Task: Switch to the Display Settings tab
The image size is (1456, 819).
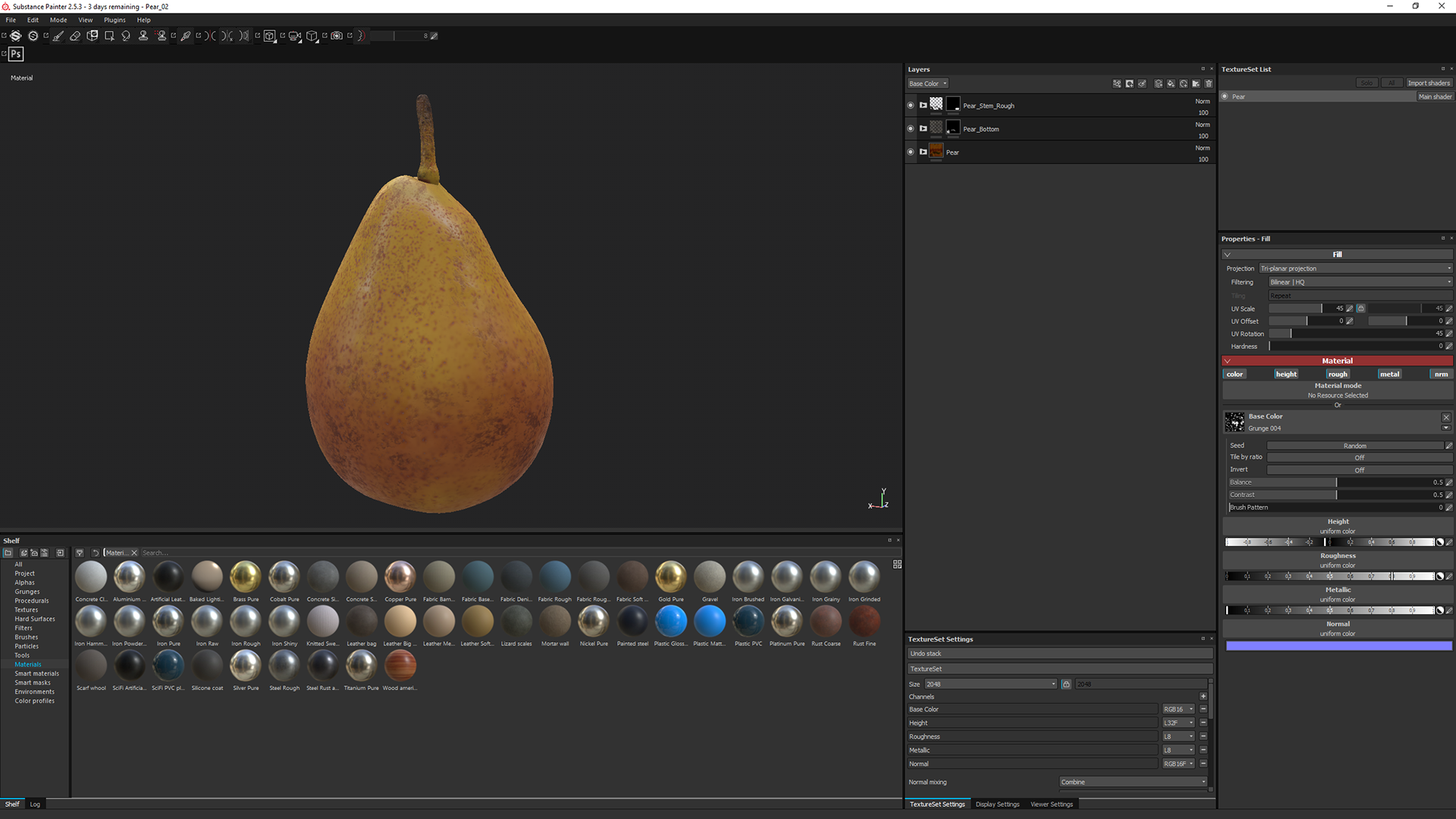Action: tap(997, 804)
